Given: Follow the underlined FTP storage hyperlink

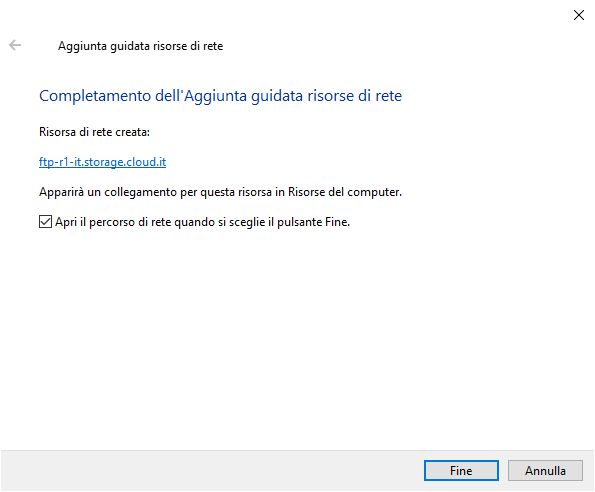Looking at the screenshot, I should pos(102,162).
